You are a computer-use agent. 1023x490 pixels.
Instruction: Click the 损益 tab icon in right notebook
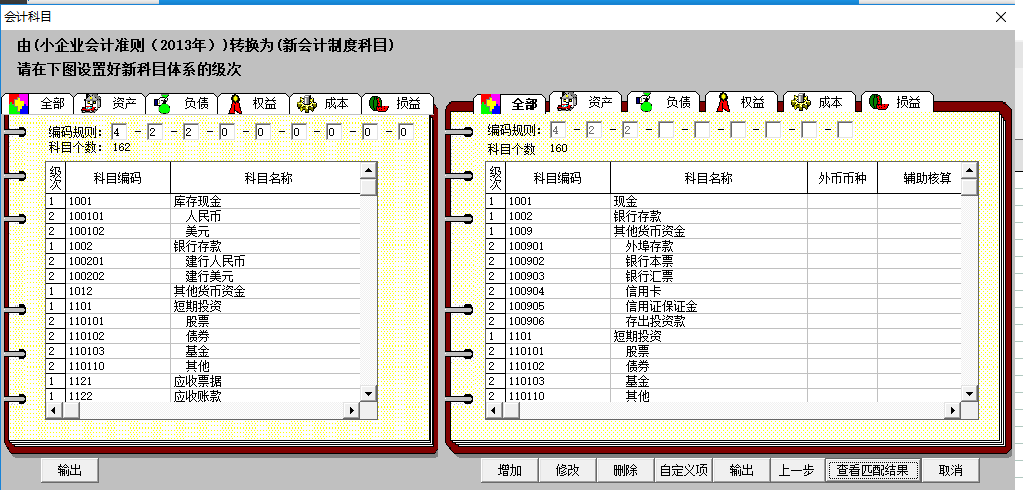pos(879,102)
